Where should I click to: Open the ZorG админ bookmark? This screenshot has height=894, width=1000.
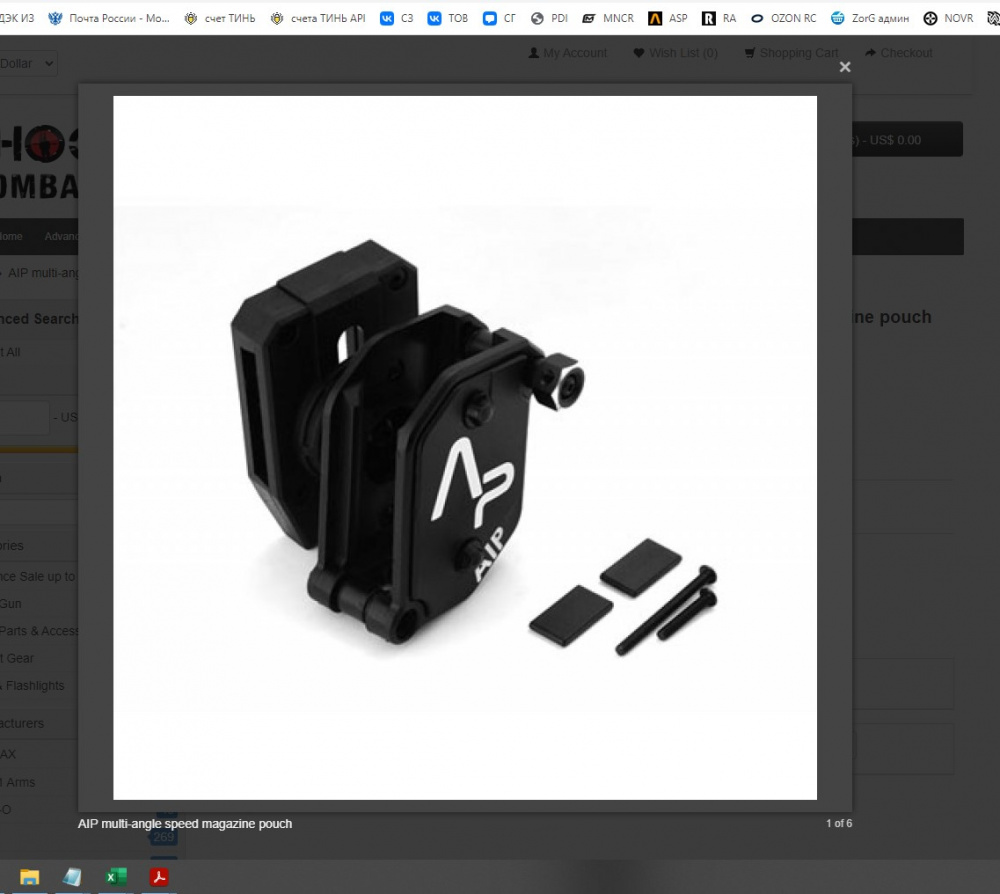pos(870,18)
